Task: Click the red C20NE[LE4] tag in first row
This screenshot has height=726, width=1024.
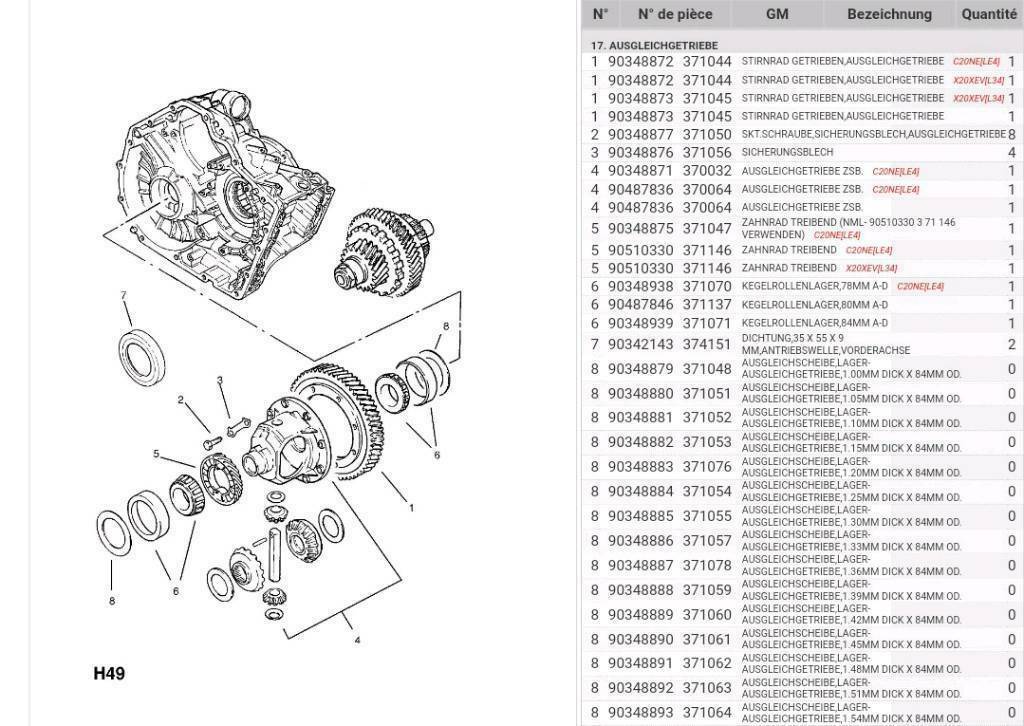Action: pos(976,61)
